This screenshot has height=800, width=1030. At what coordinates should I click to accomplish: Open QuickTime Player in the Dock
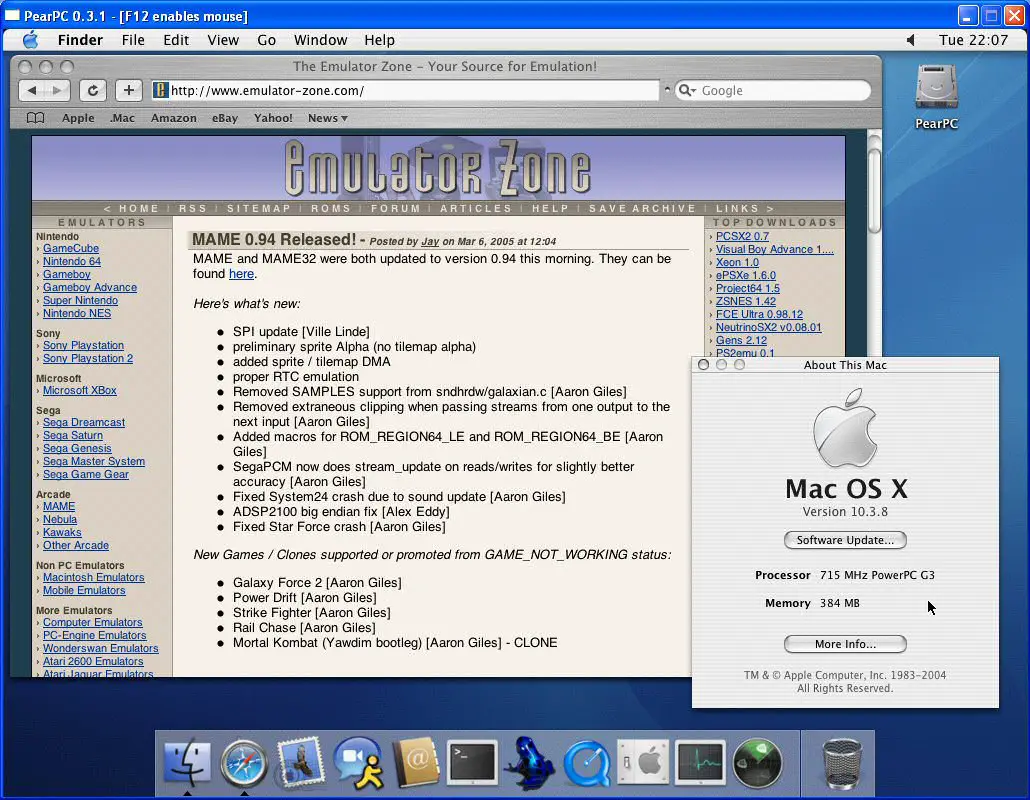[x=587, y=763]
